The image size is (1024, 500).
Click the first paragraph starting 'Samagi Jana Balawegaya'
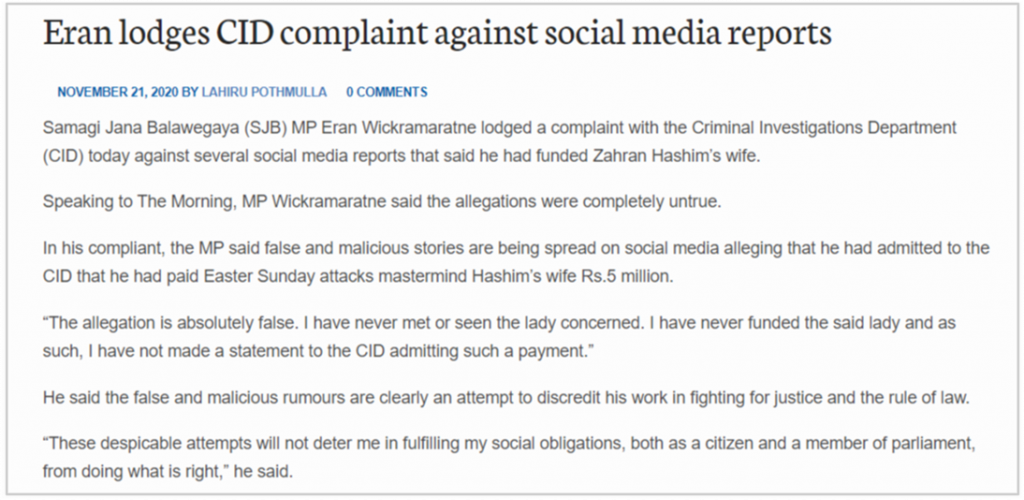click(500, 143)
